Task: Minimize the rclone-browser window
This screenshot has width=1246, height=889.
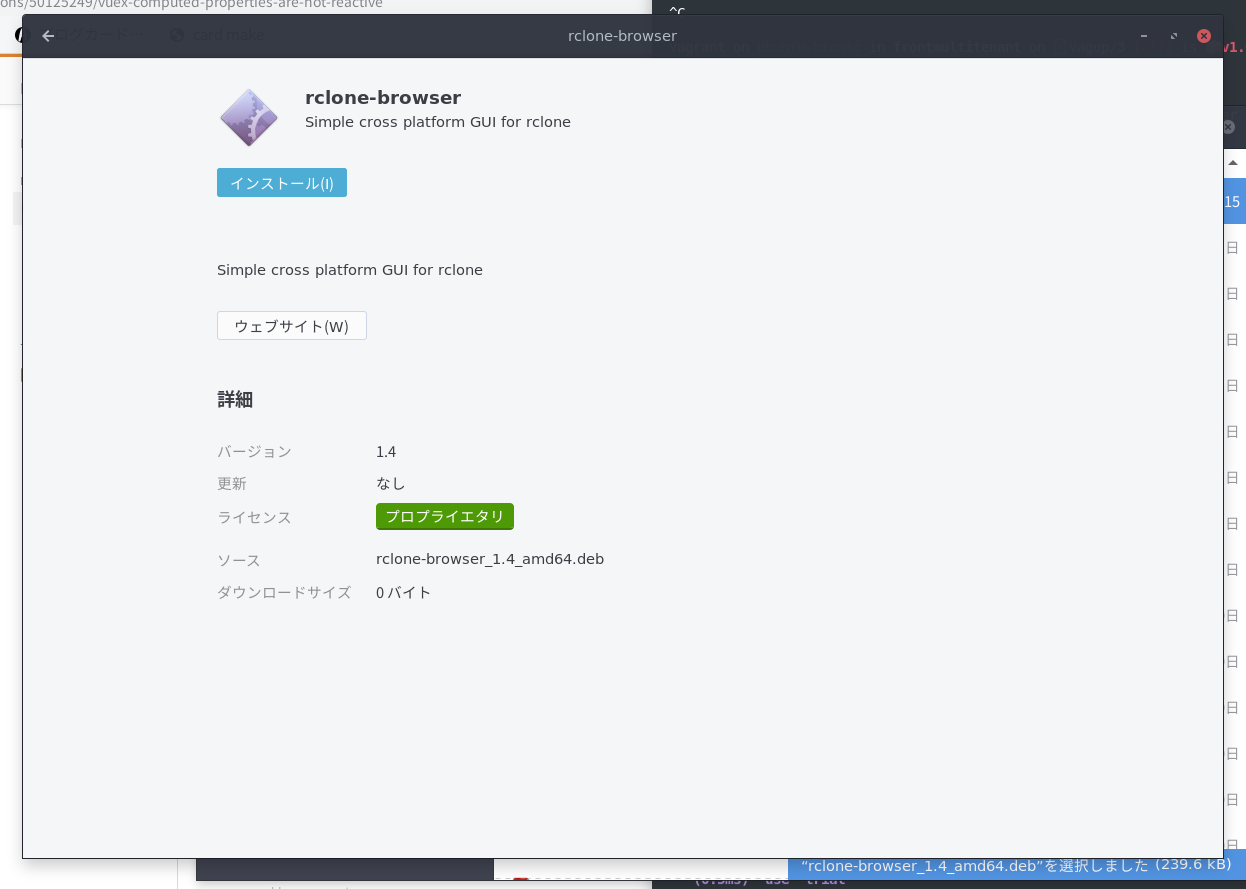Action: 1144,36
